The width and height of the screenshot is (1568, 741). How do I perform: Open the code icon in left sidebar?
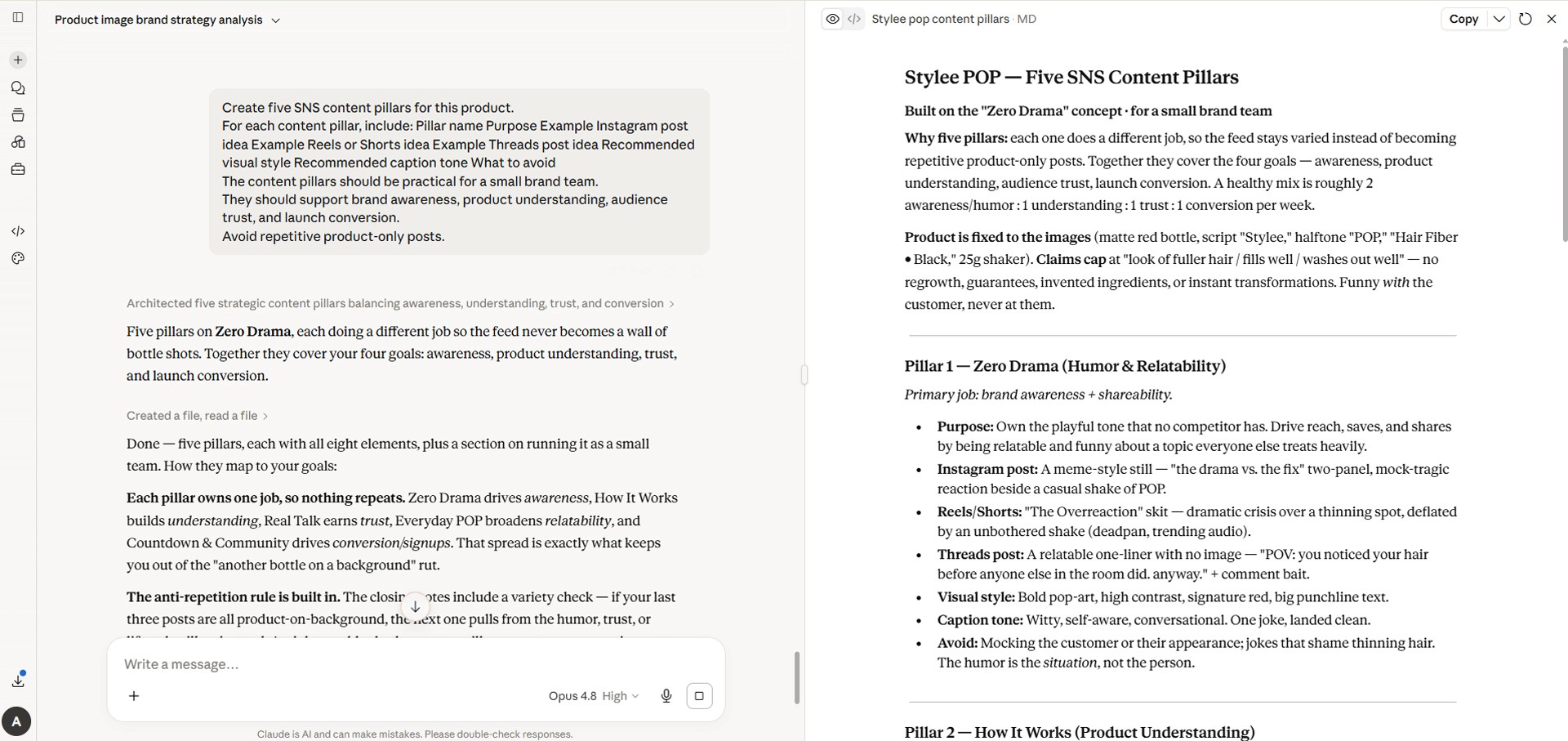click(x=18, y=231)
